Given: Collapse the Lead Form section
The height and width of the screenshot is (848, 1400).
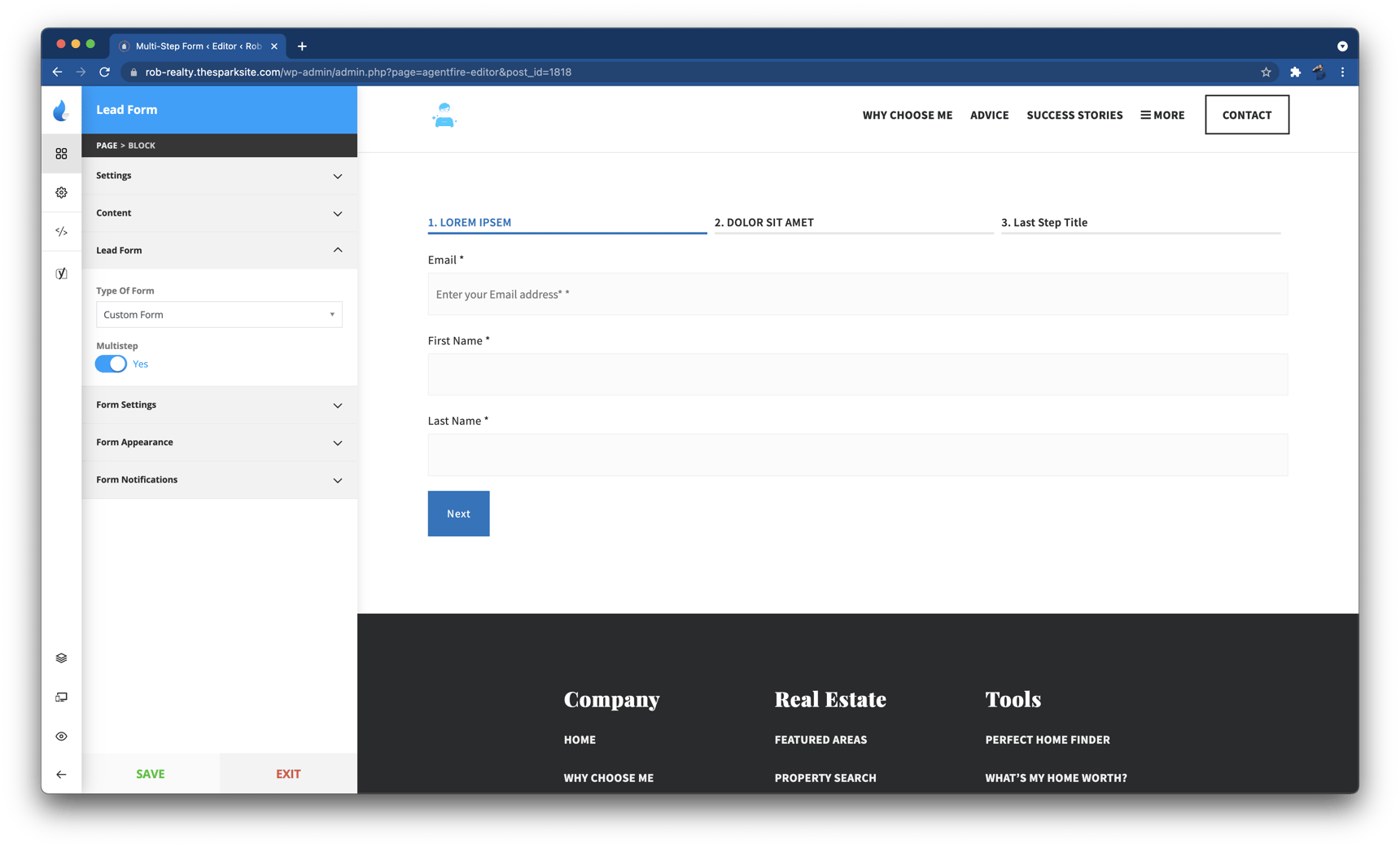Looking at the screenshot, I should [x=220, y=250].
